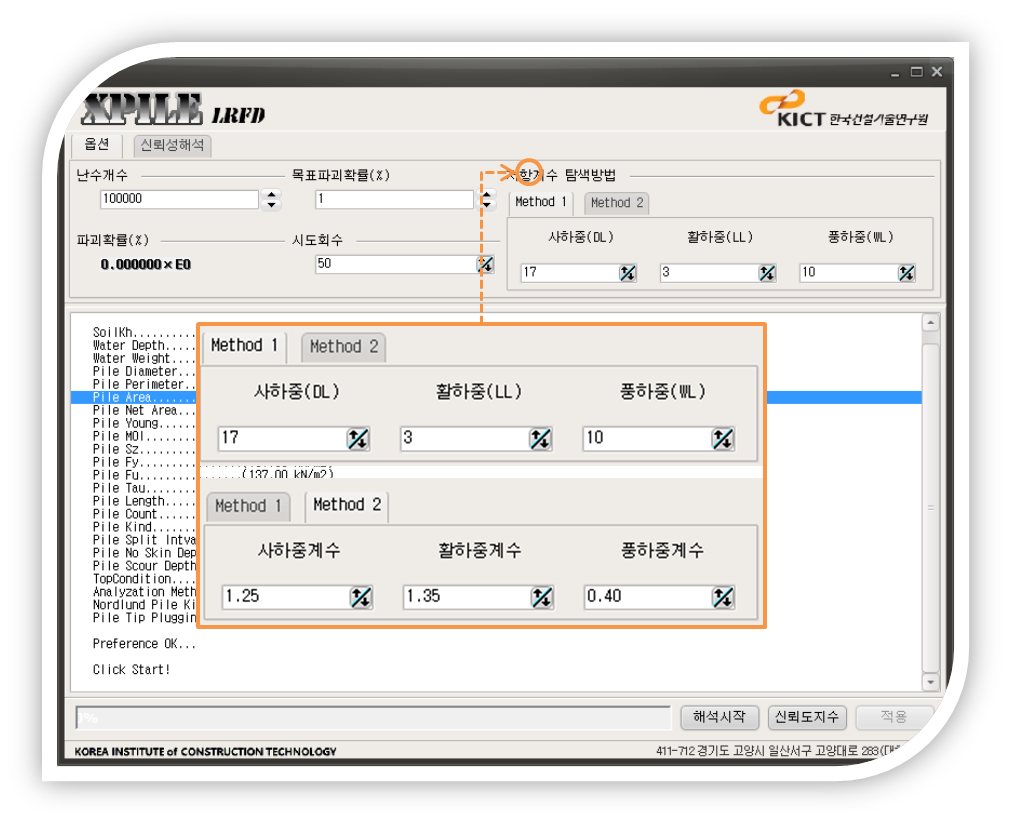
Task: Select the Water Depth row
Action: point(143,345)
